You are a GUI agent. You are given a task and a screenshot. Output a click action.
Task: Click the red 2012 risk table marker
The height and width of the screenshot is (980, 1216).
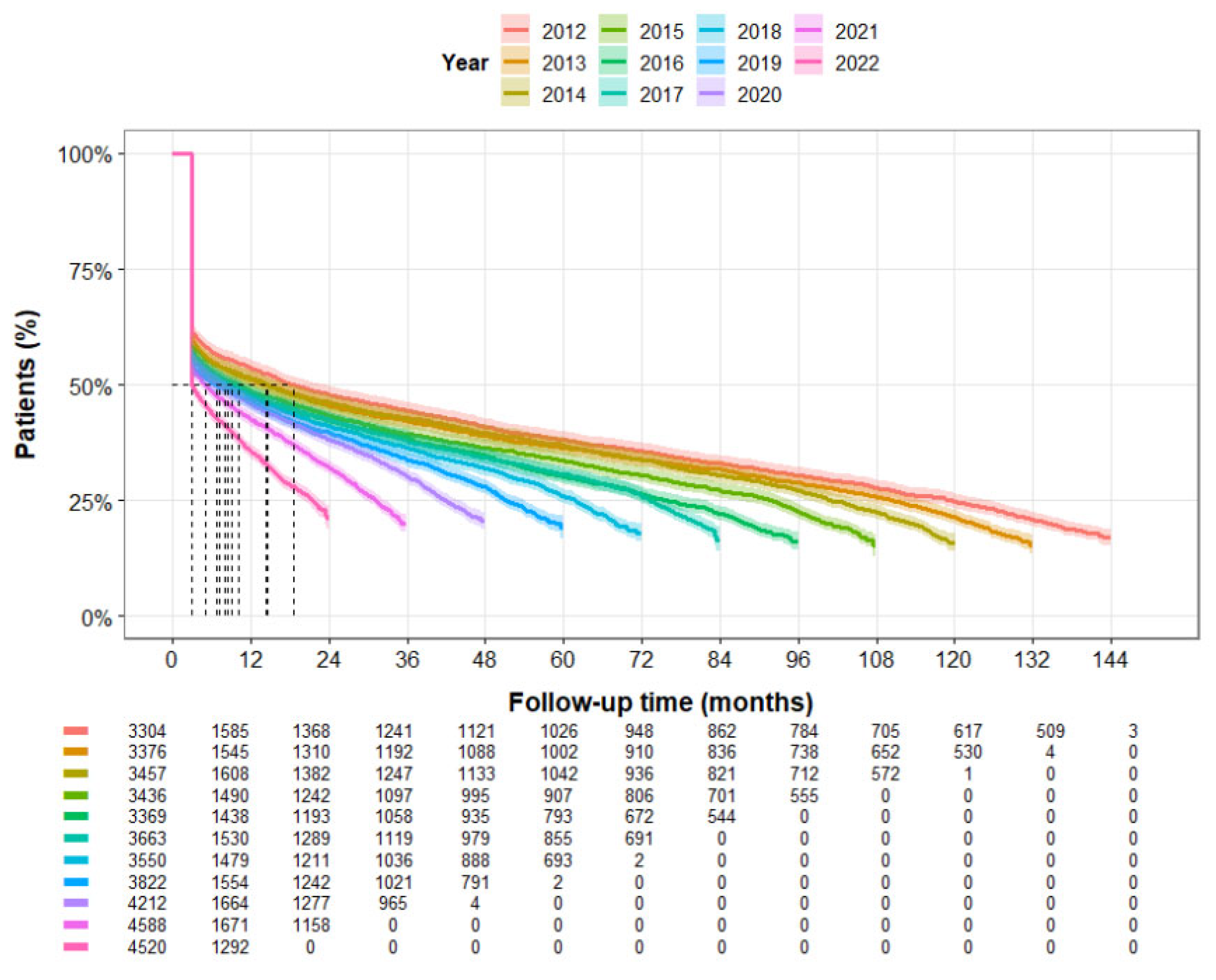point(76,731)
